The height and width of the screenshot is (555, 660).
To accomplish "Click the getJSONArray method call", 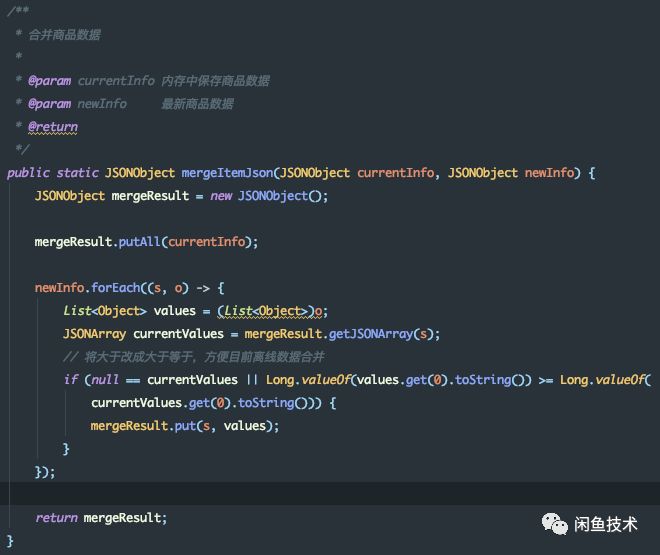I will coord(370,334).
